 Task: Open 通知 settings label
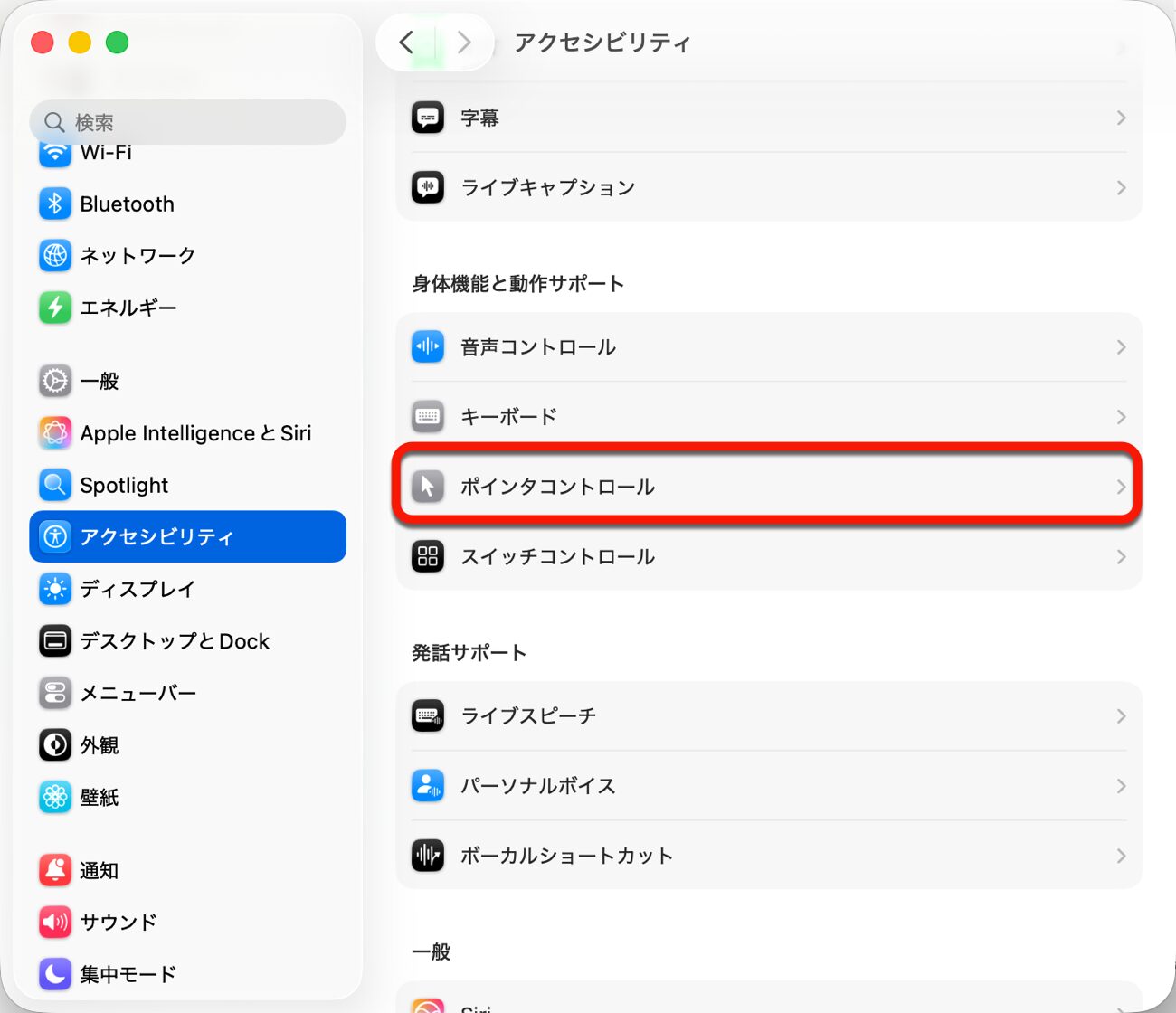[x=100, y=870]
